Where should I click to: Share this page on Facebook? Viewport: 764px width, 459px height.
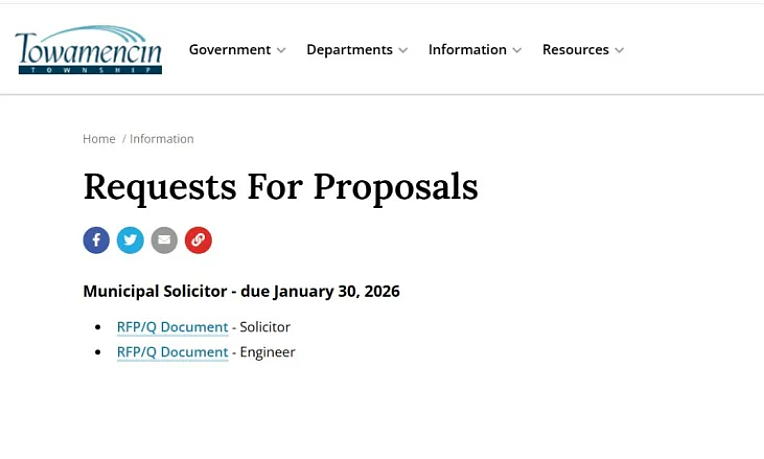[96, 240]
